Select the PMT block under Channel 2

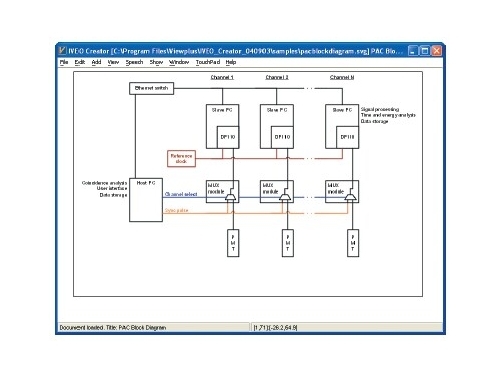pos(288,243)
